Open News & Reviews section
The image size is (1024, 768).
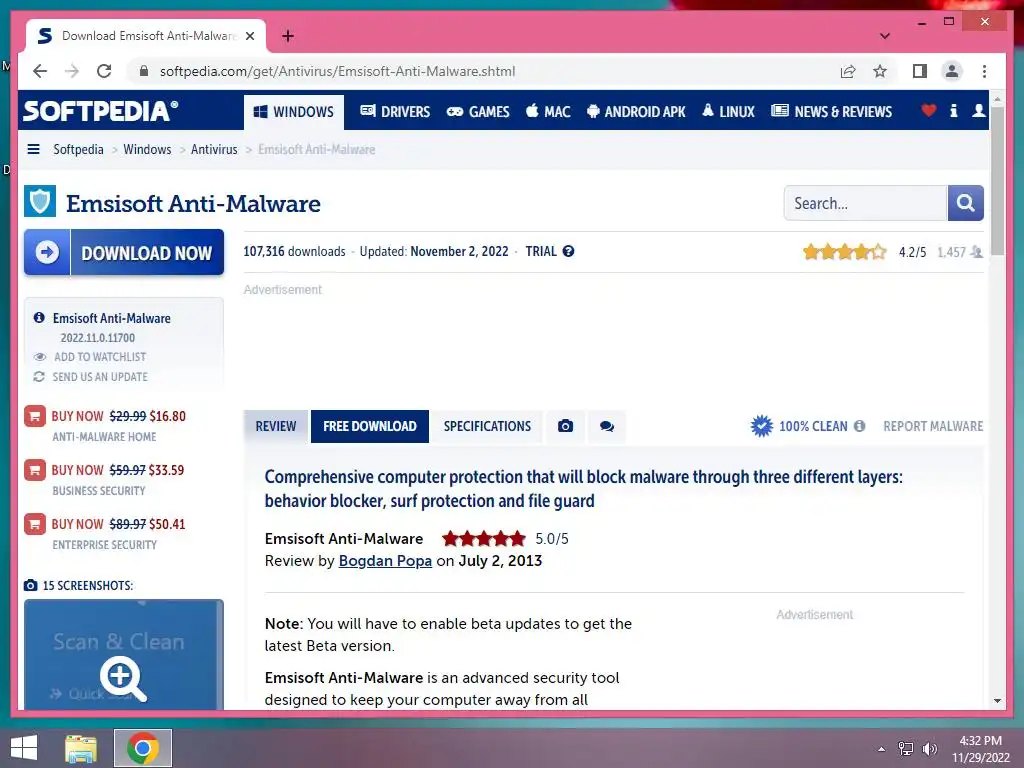831,112
